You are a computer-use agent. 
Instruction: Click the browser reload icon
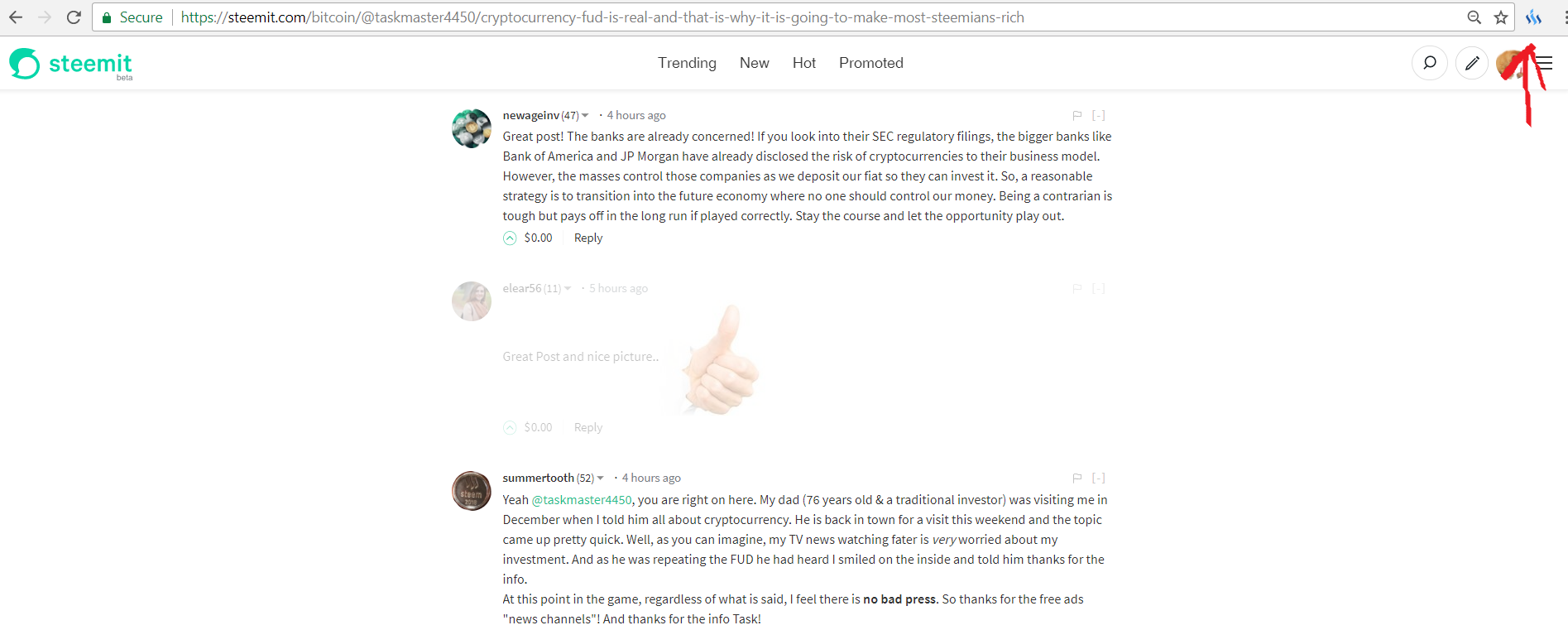74,17
